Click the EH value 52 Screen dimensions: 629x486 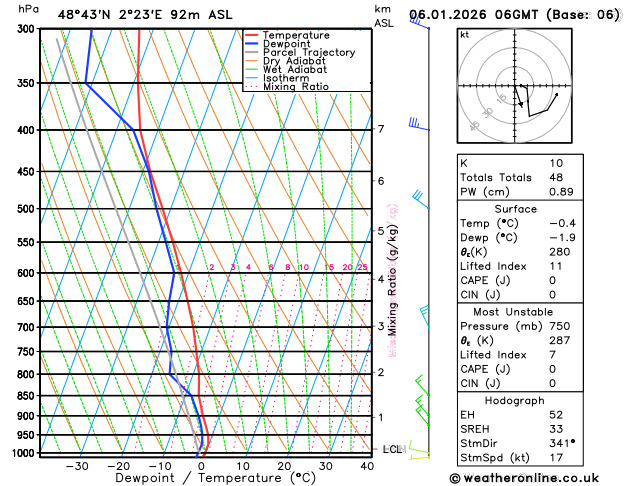[x=556, y=415]
